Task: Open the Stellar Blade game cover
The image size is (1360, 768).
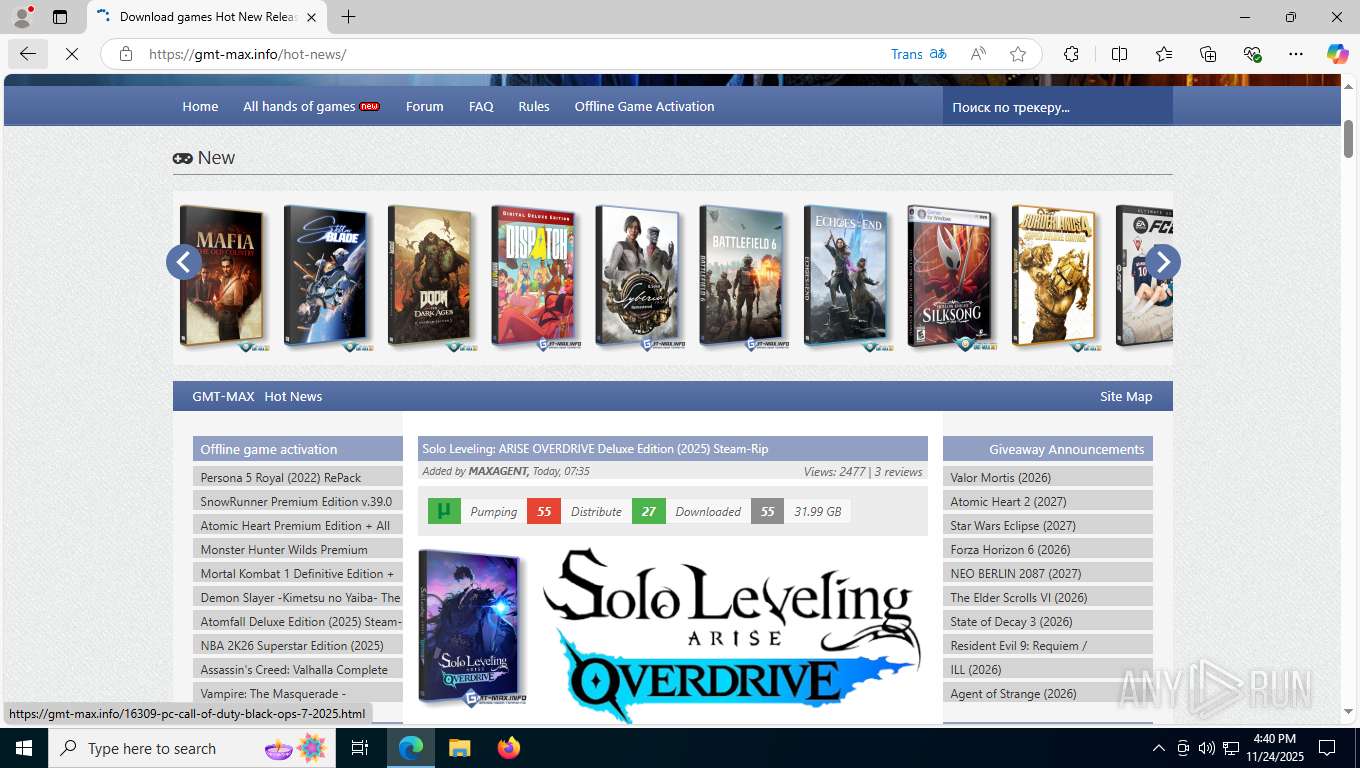Action: pos(328,277)
